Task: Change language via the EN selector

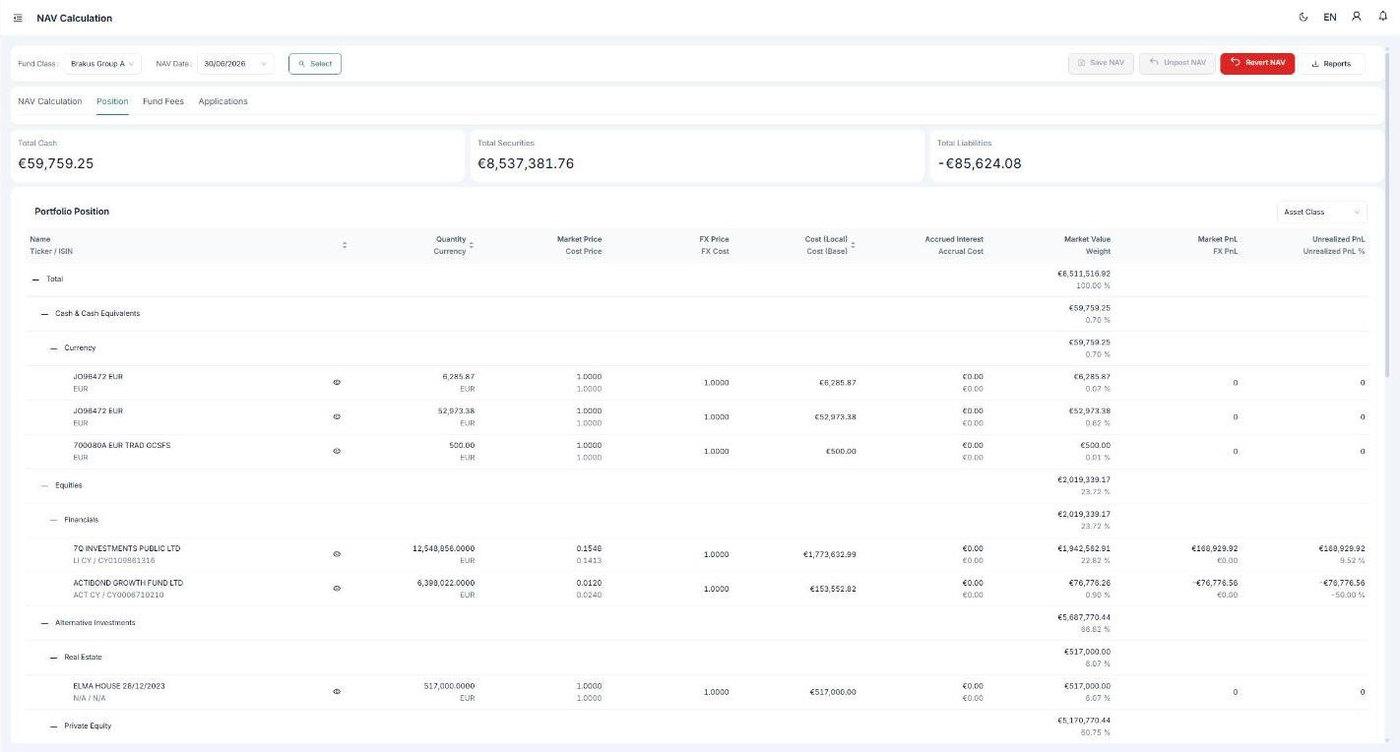Action: 1330,17
